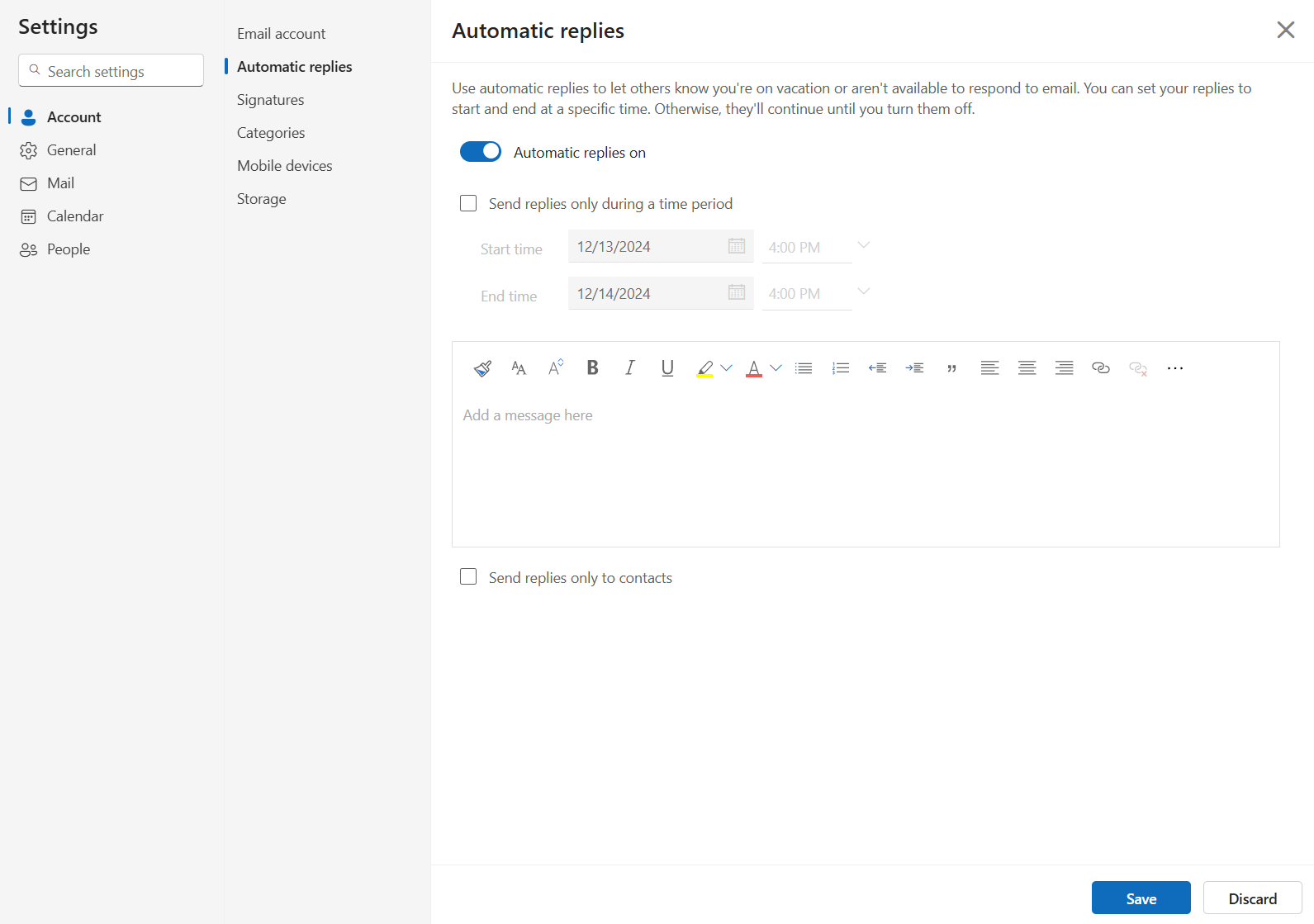Focus the Search settings box

coord(111,70)
